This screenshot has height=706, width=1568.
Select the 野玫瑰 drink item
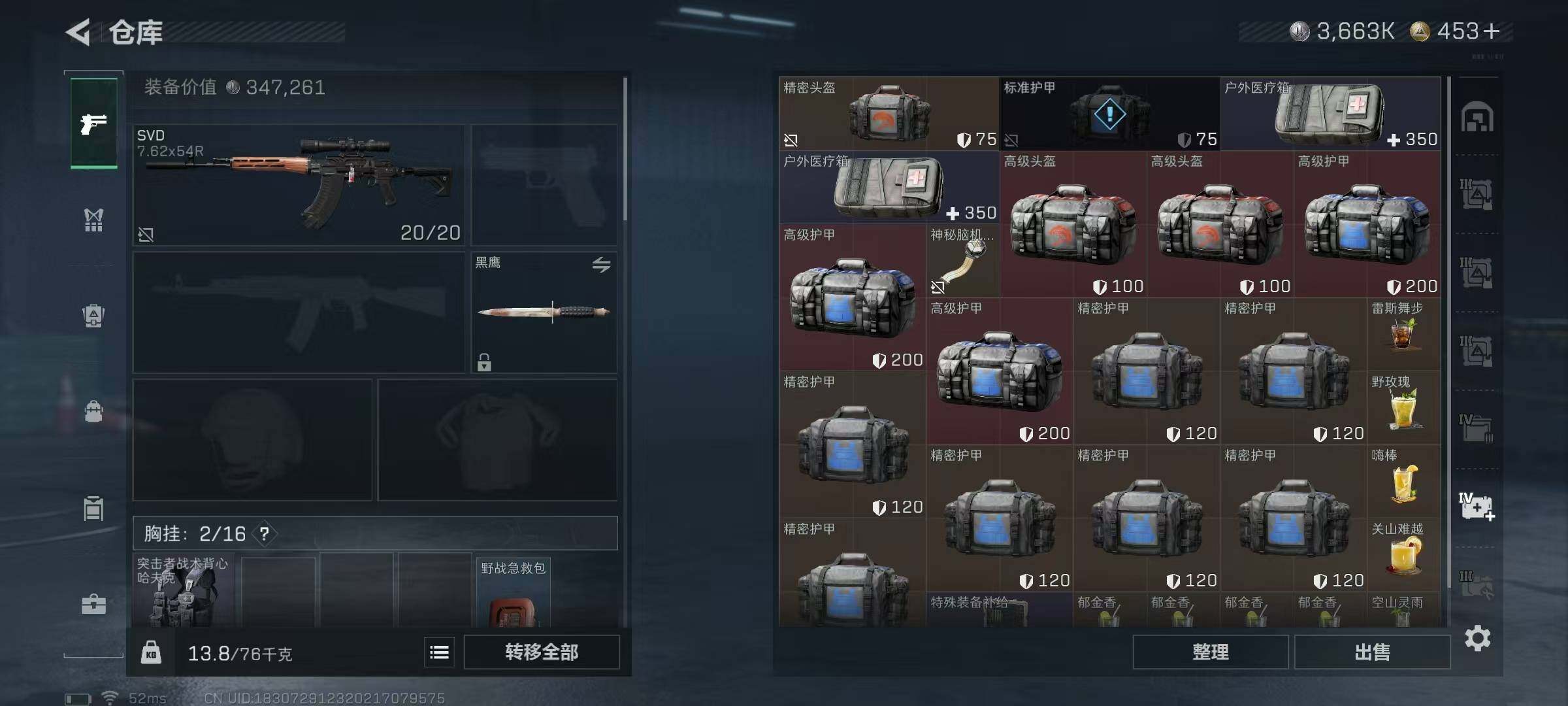[x=1403, y=408]
